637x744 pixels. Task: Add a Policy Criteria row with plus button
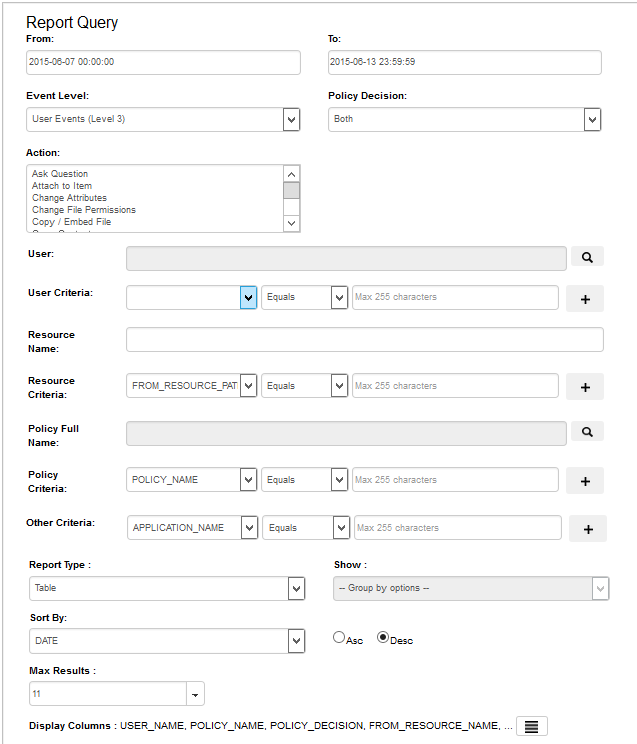tap(585, 481)
